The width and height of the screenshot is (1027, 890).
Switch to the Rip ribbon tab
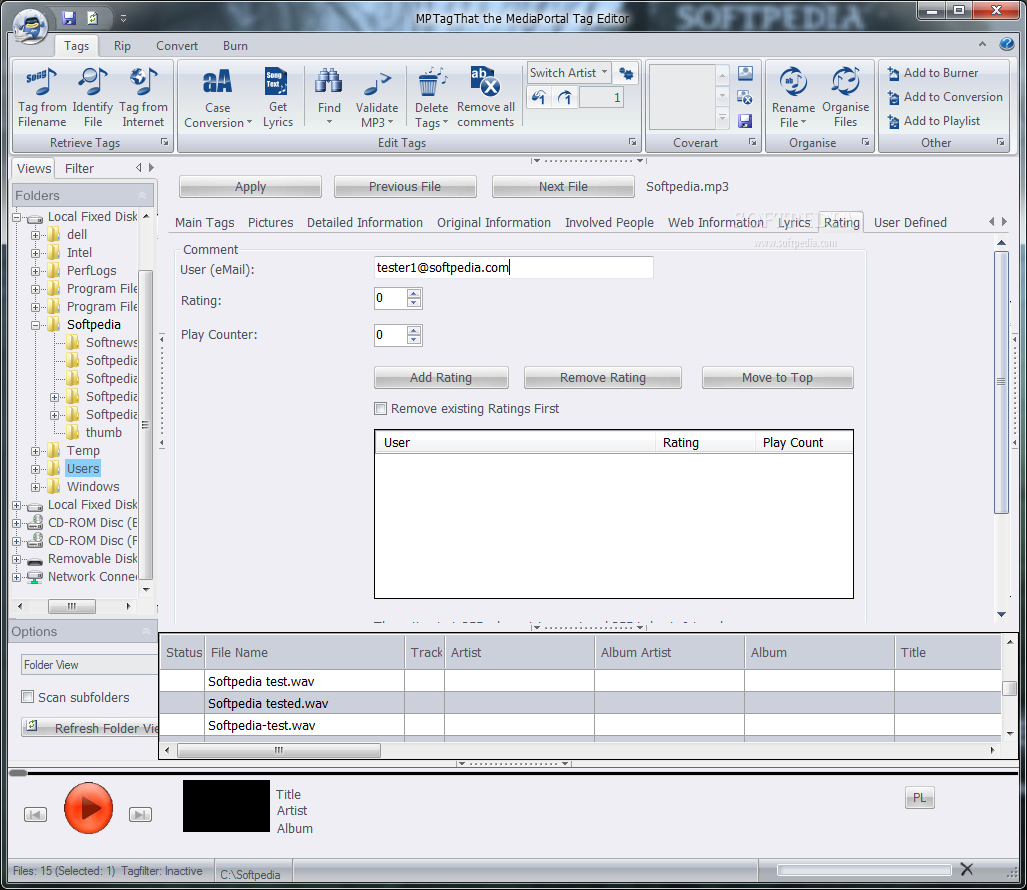122,46
